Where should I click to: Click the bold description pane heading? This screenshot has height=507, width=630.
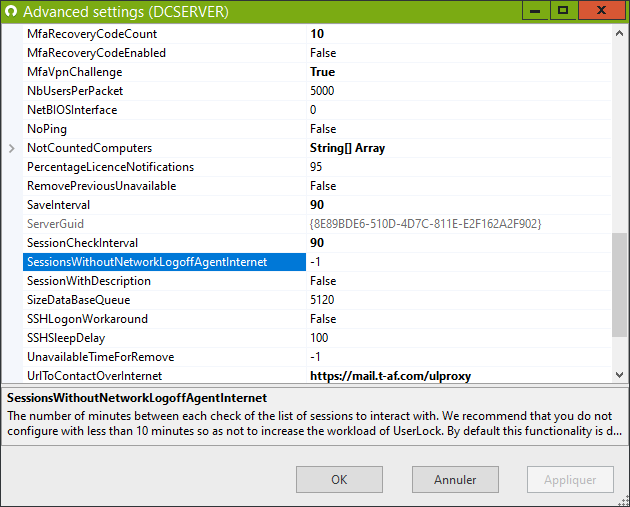[x=137, y=398]
